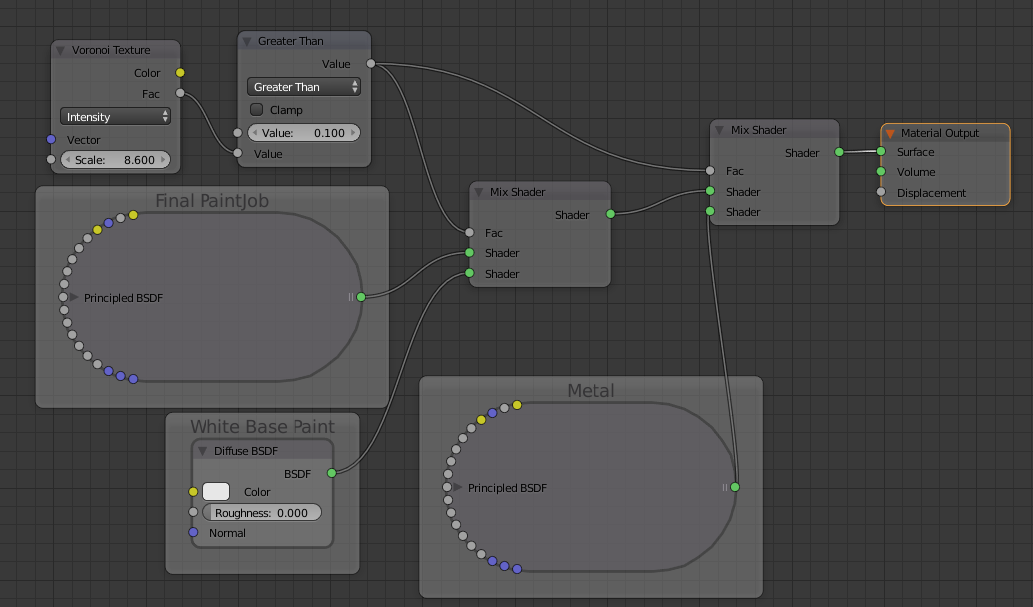This screenshot has height=607, width=1033.
Task: Open the Greater Than operation dropdown
Action: point(304,87)
